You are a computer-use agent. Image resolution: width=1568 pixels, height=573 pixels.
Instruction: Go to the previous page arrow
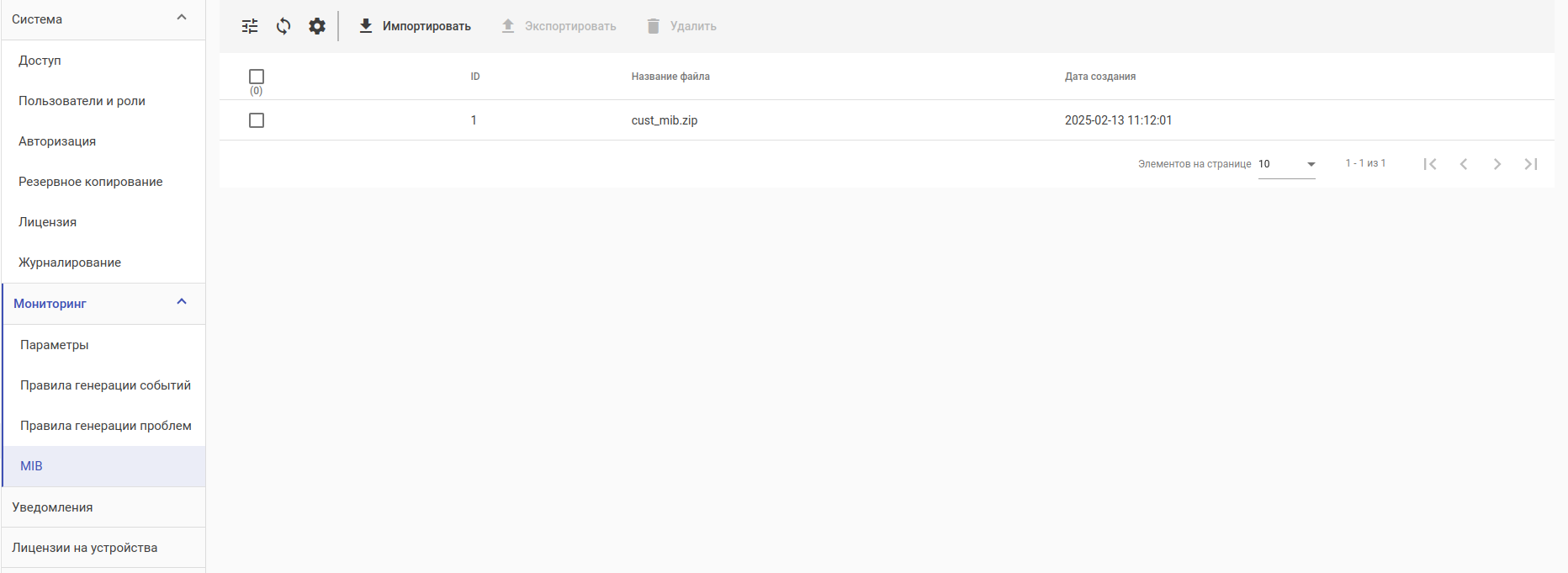click(x=1464, y=164)
